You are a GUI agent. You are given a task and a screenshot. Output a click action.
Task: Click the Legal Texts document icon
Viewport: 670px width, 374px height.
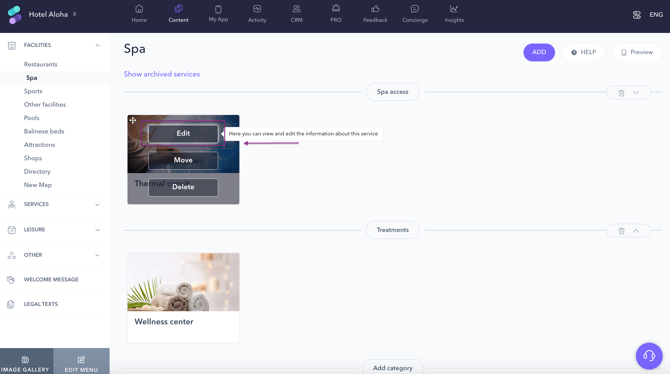point(11,304)
